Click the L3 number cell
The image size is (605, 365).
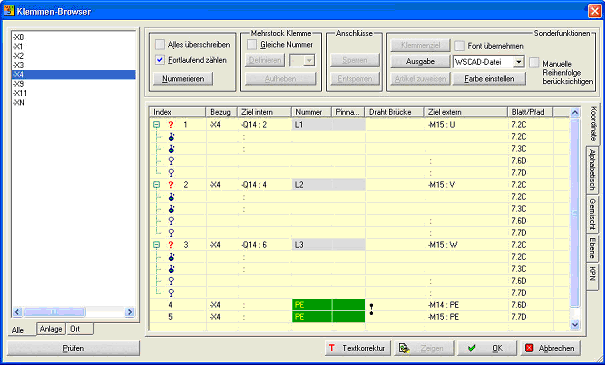[311, 245]
